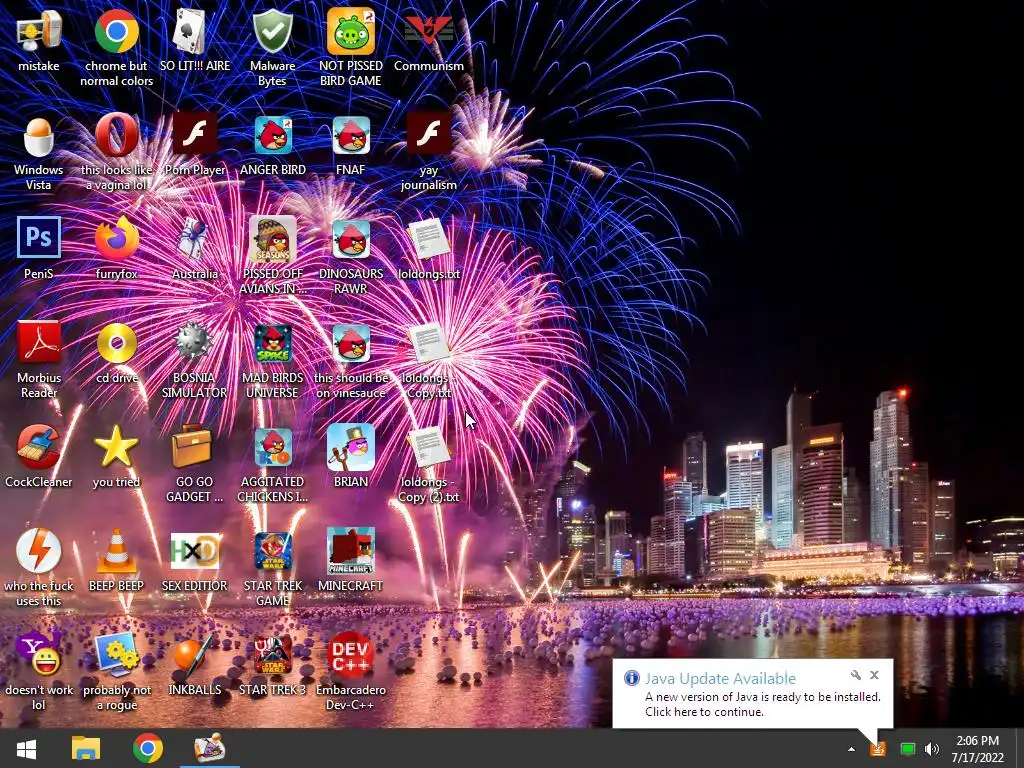Click 'NOT PISSED BIRD GAME' icon
This screenshot has height=768, width=1024.
tap(351, 31)
